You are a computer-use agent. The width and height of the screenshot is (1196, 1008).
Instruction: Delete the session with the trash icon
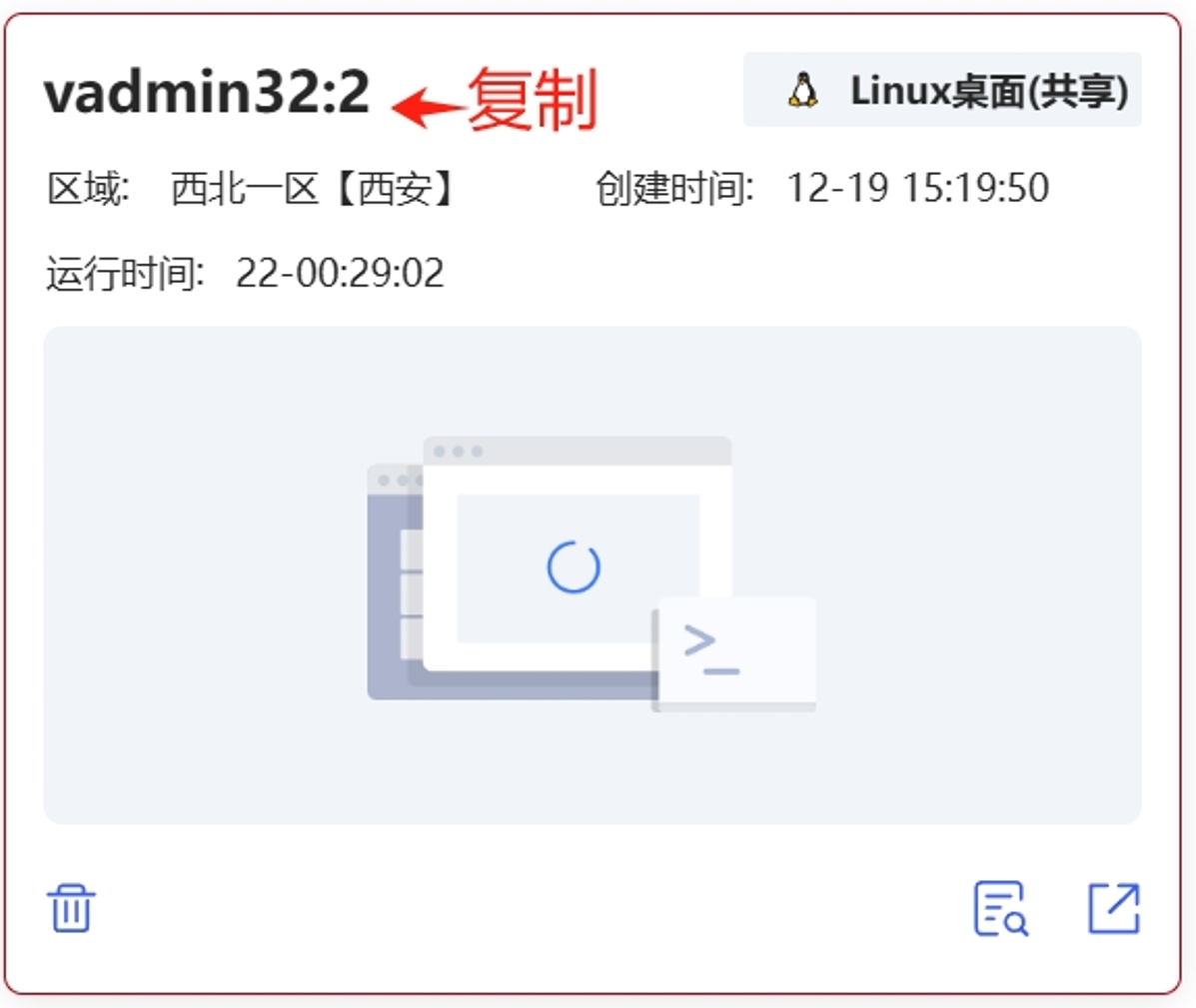pos(71,908)
